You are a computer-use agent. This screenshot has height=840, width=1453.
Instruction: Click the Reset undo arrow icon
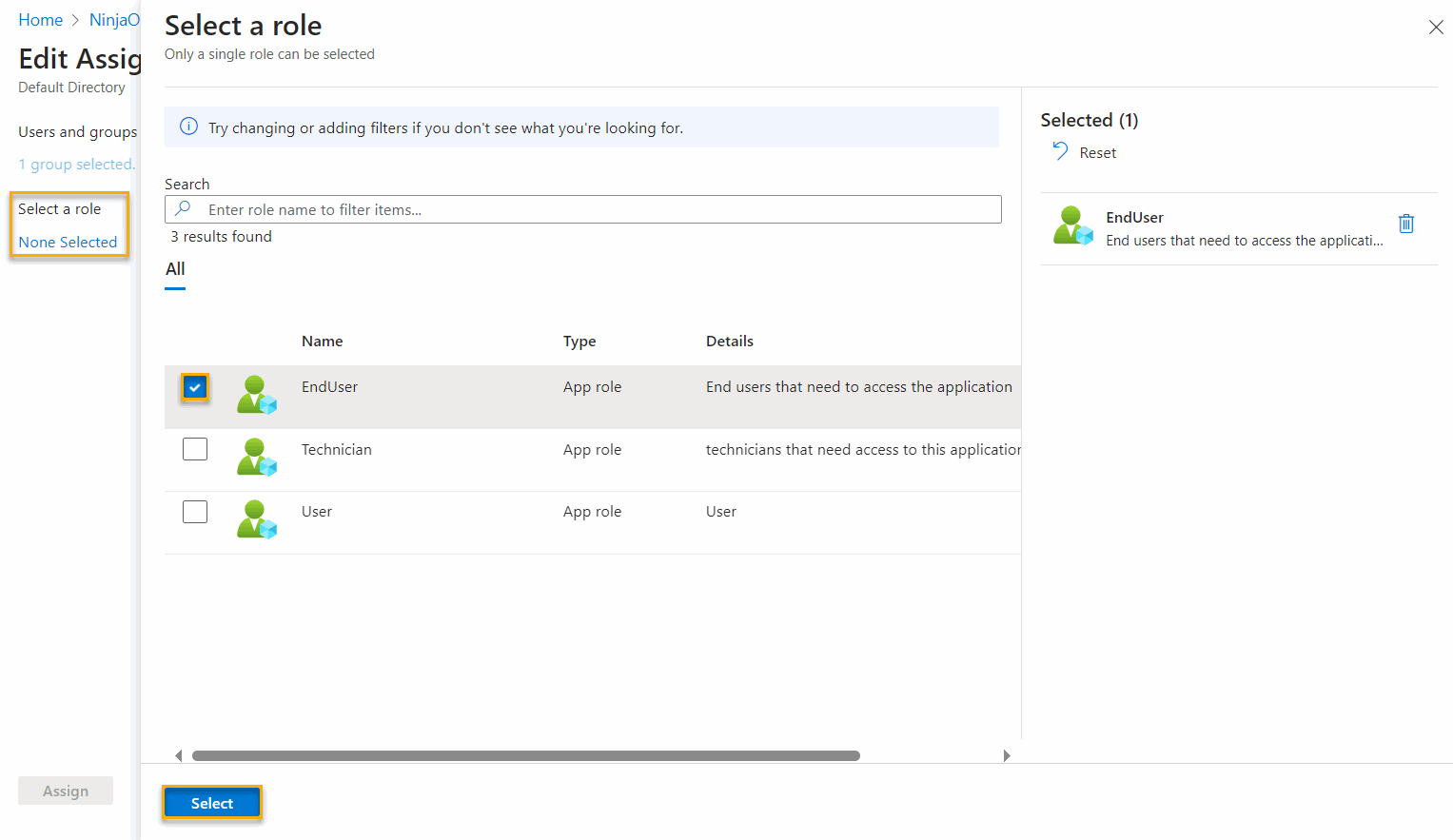pyautogui.click(x=1060, y=151)
